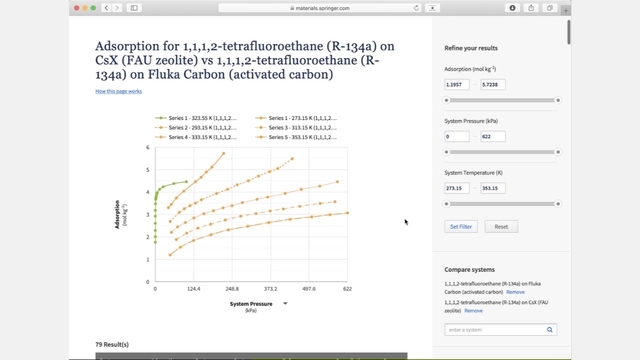Click the Adsorption slider left handle
The width and height of the screenshot is (640, 360).
447,100
